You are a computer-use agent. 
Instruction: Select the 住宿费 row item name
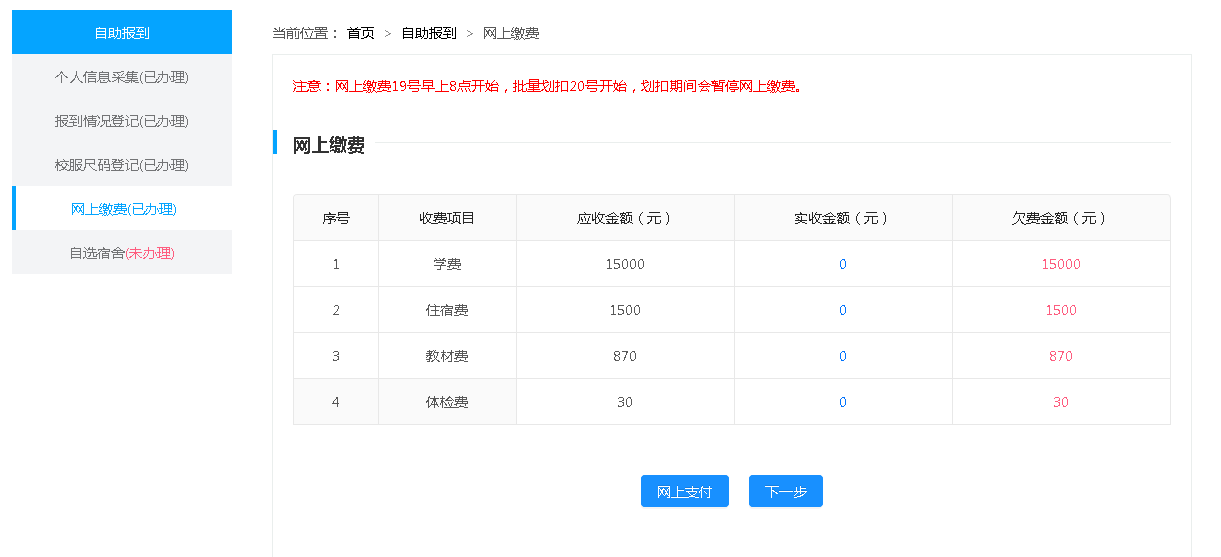[x=447, y=310]
